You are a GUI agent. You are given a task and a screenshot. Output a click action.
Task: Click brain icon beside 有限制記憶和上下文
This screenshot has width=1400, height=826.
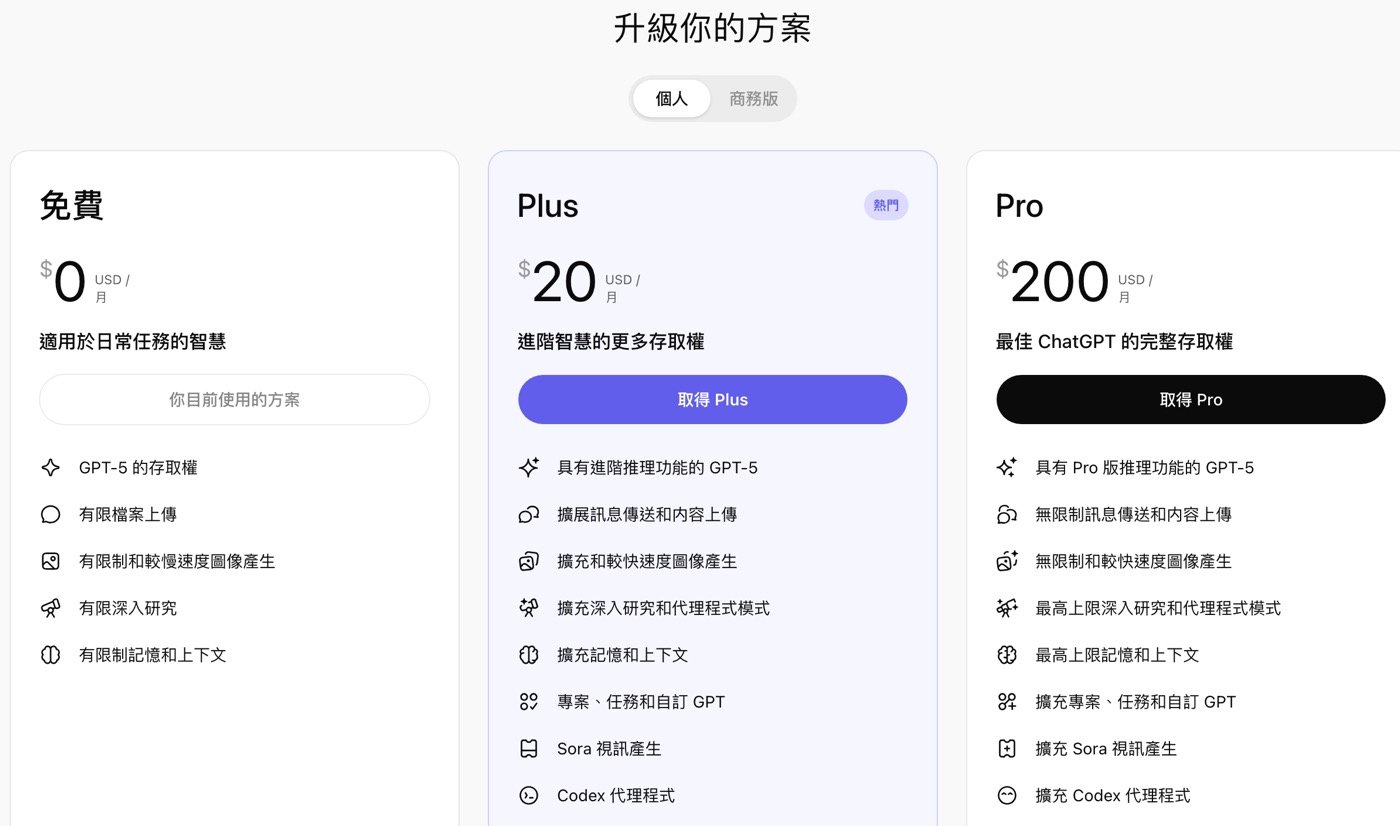51,655
